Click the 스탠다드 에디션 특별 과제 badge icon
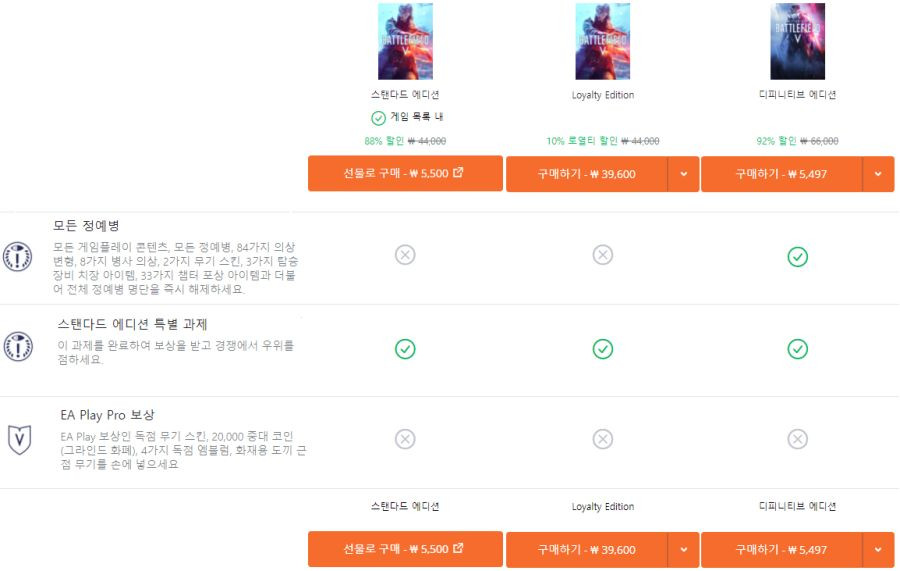Screen dimensions: 900x571 [18, 346]
